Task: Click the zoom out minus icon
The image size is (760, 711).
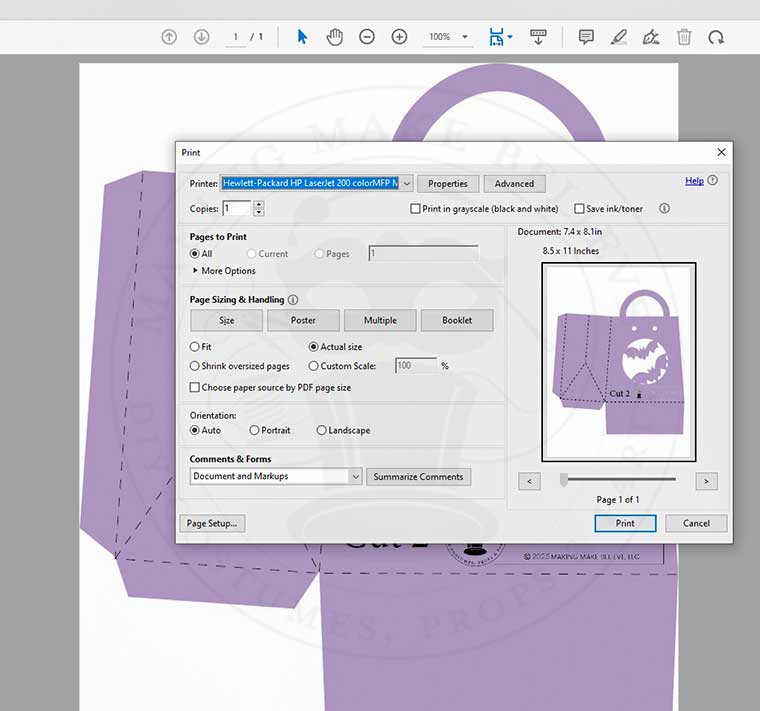Action: (x=367, y=37)
